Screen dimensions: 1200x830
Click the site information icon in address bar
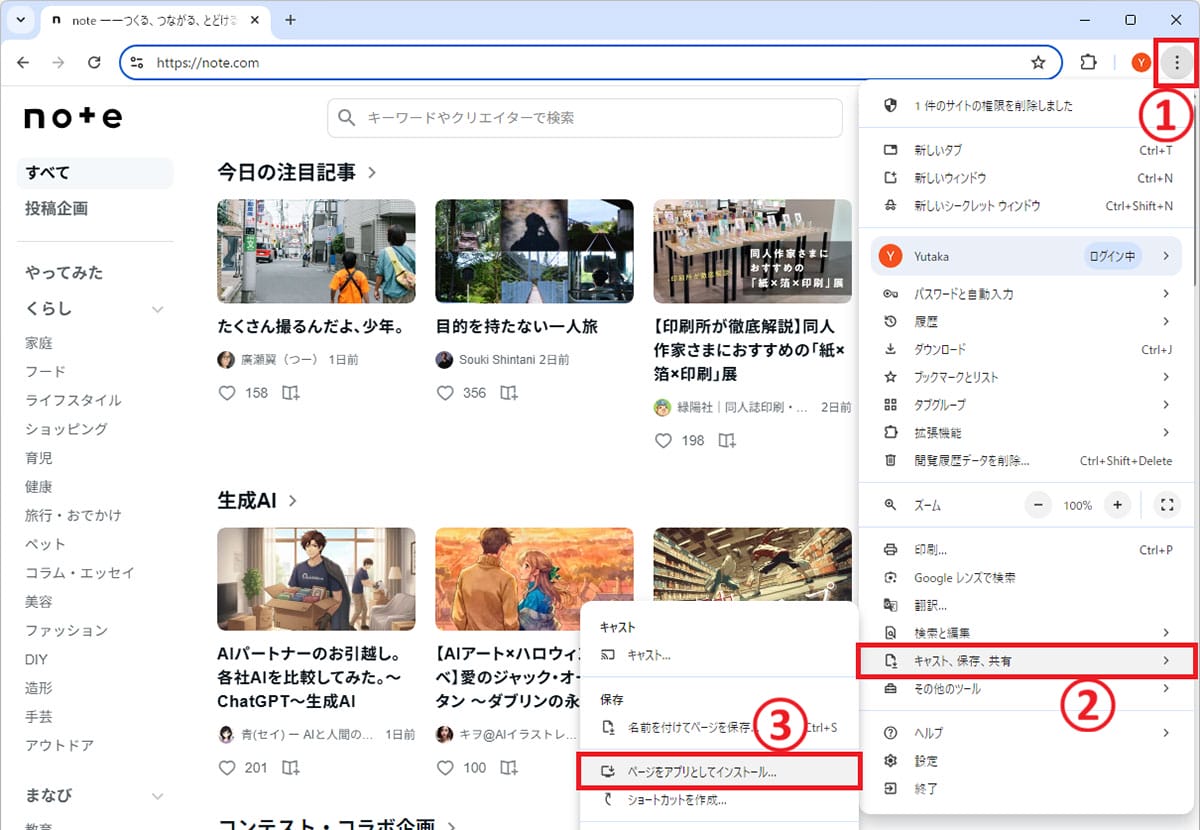click(x=138, y=63)
